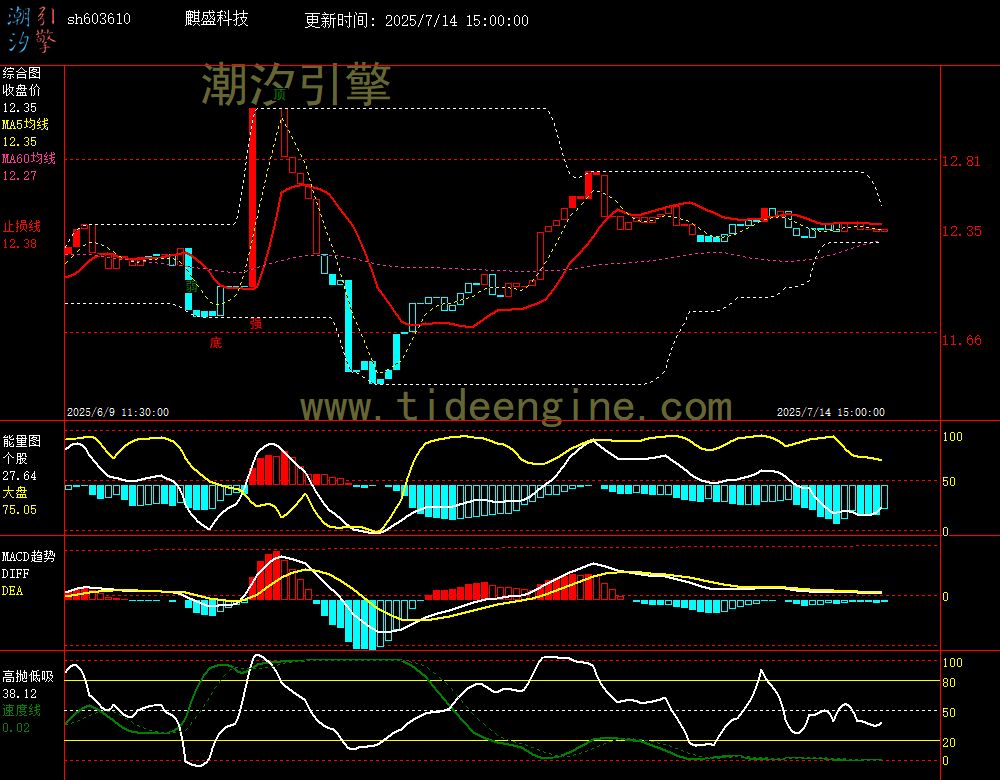Screen dimensions: 1000x780
Task: Click the green 弱 marker on the chart
Action: [x=192, y=286]
